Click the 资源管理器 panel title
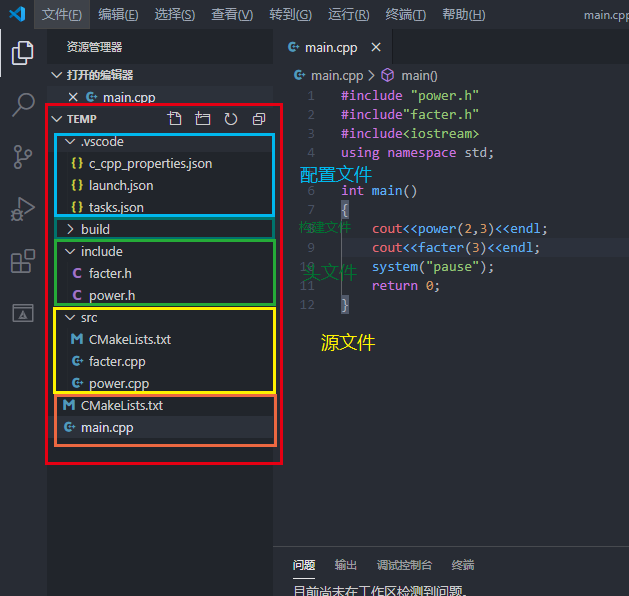 (x=94, y=47)
